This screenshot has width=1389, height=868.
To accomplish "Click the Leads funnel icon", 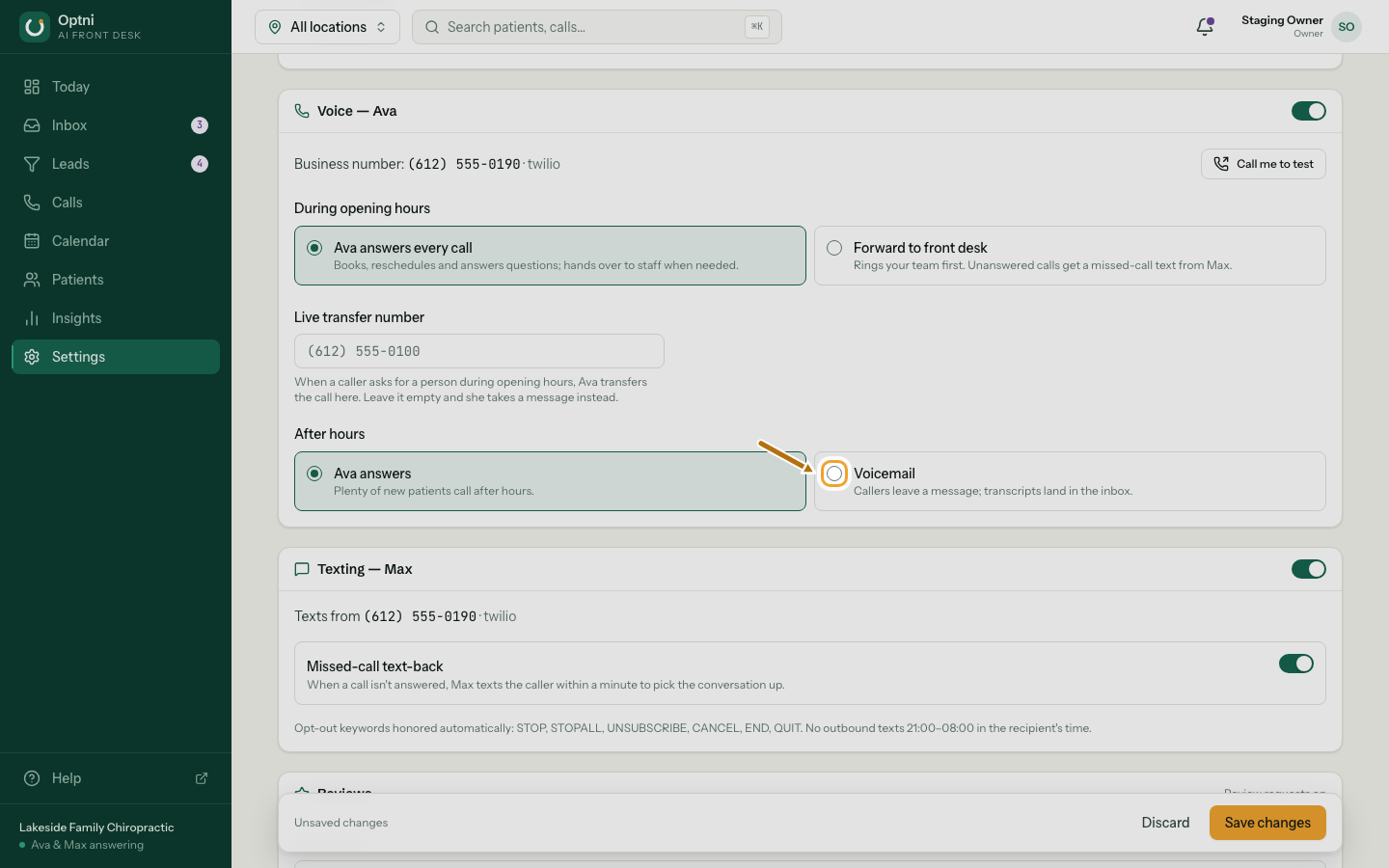I will coord(32,164).
